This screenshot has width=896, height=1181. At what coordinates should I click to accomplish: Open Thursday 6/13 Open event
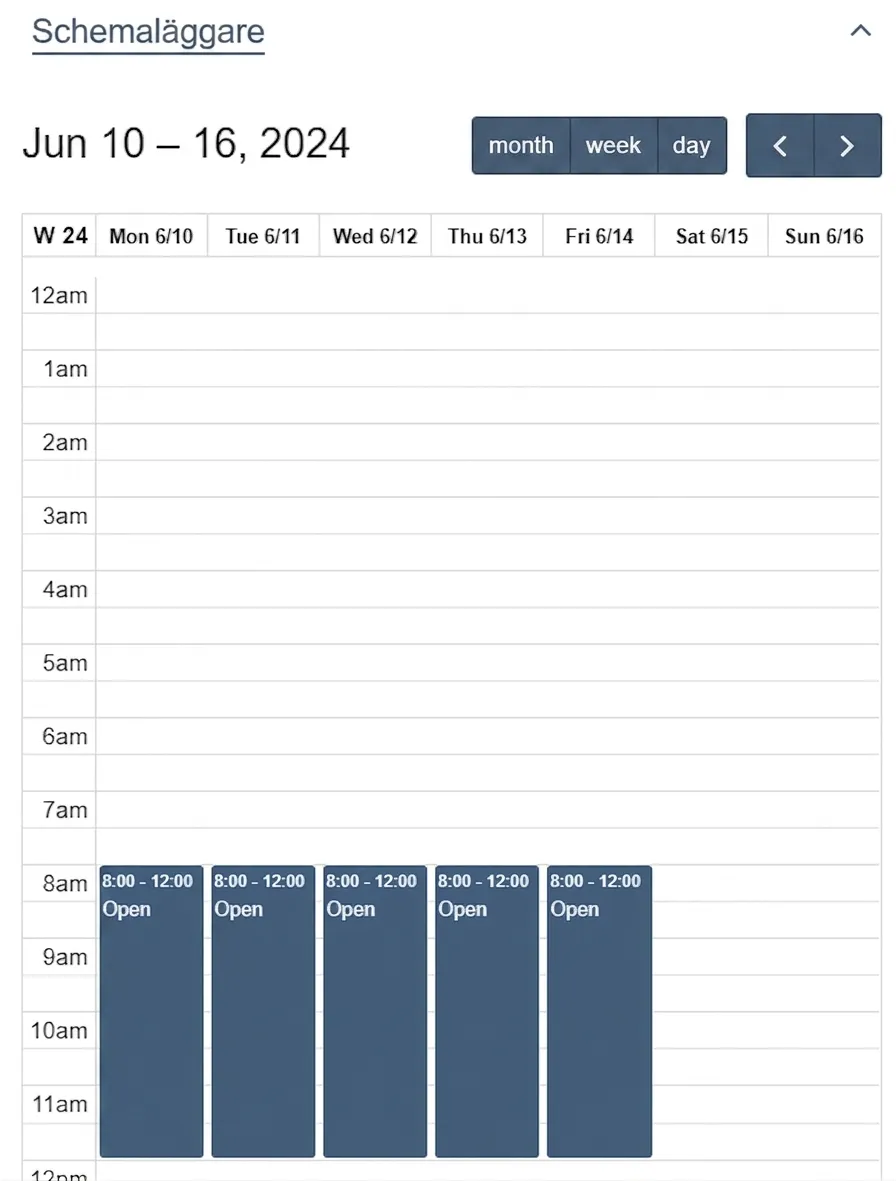pos(486,1011)
